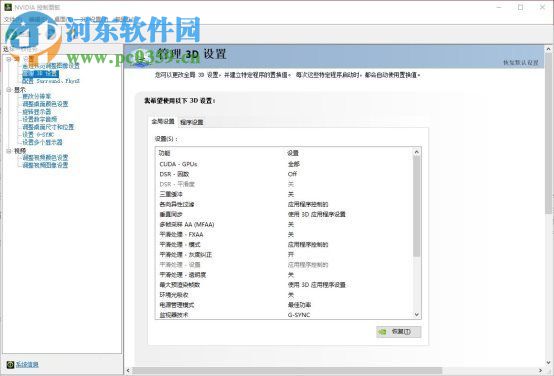Click the 全部 value for CUDA - GPUs
Image resolution: width=554 pixels, height=376 pixels.
coord(294,164)
